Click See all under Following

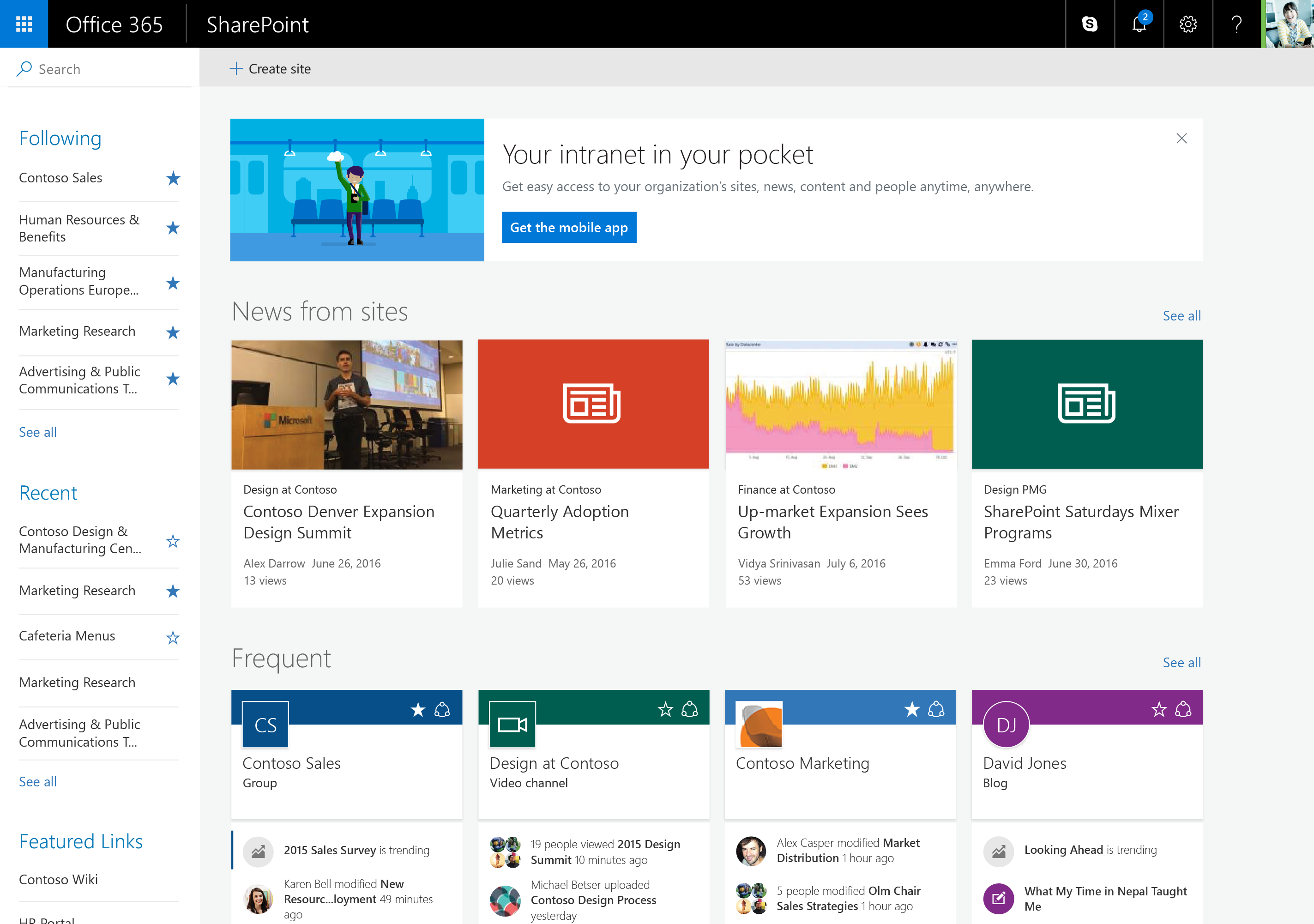[38, 432]
